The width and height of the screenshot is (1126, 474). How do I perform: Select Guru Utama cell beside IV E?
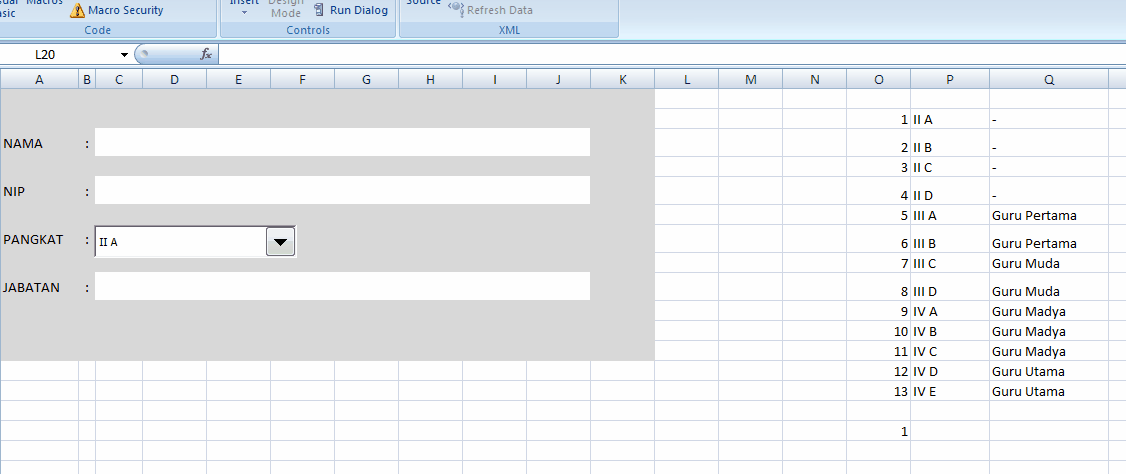pyautogui.click(x=1050, y=391)
